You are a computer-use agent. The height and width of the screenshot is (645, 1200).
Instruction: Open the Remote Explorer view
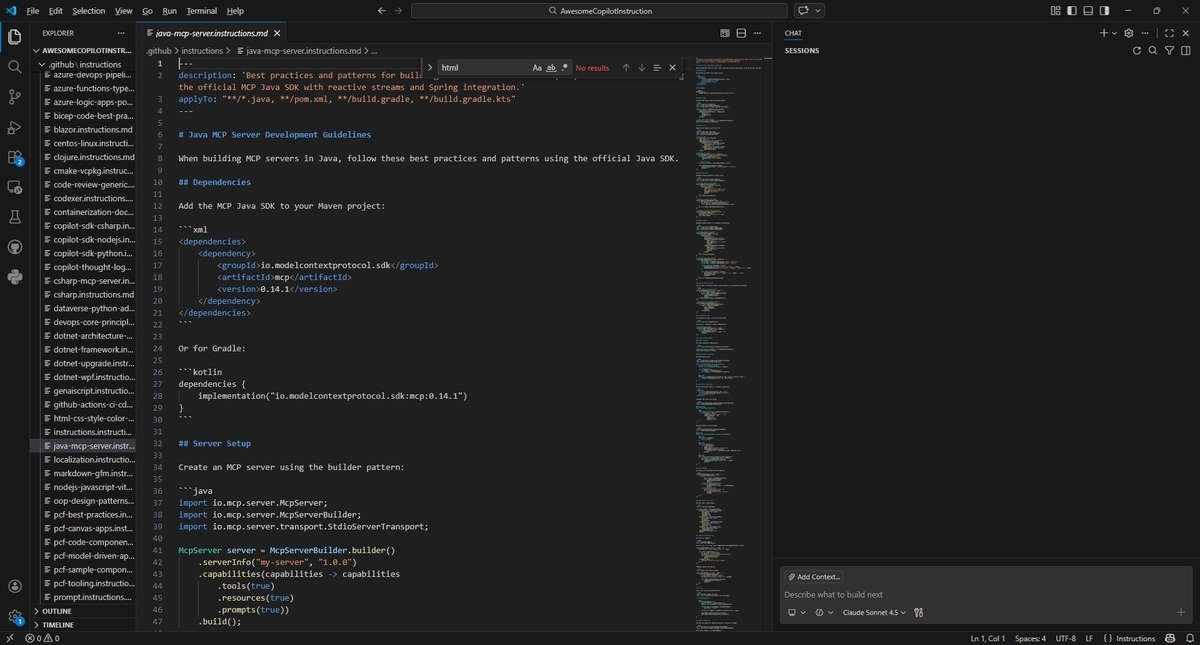[15, 187]
